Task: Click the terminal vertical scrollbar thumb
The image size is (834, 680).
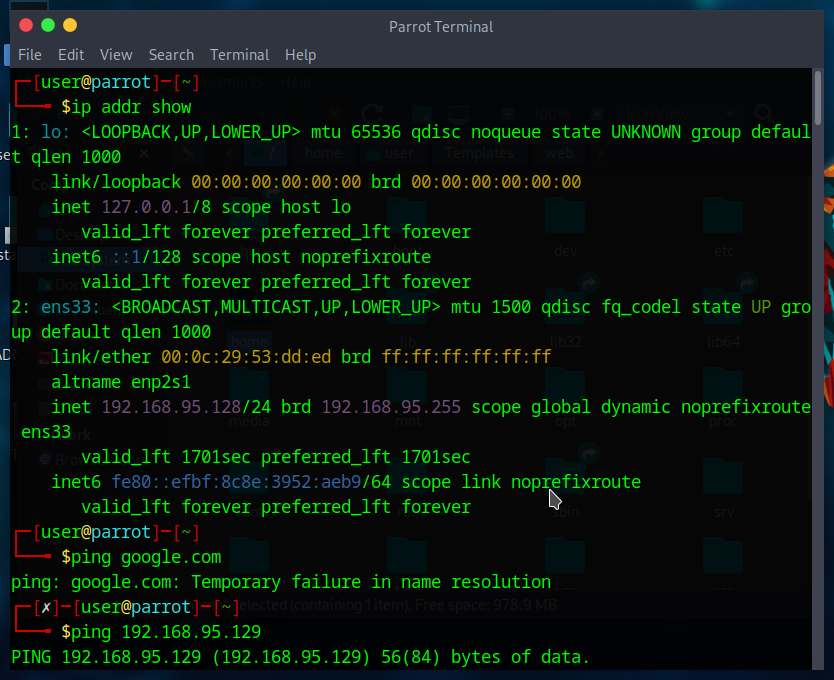Action: (818, 98)
